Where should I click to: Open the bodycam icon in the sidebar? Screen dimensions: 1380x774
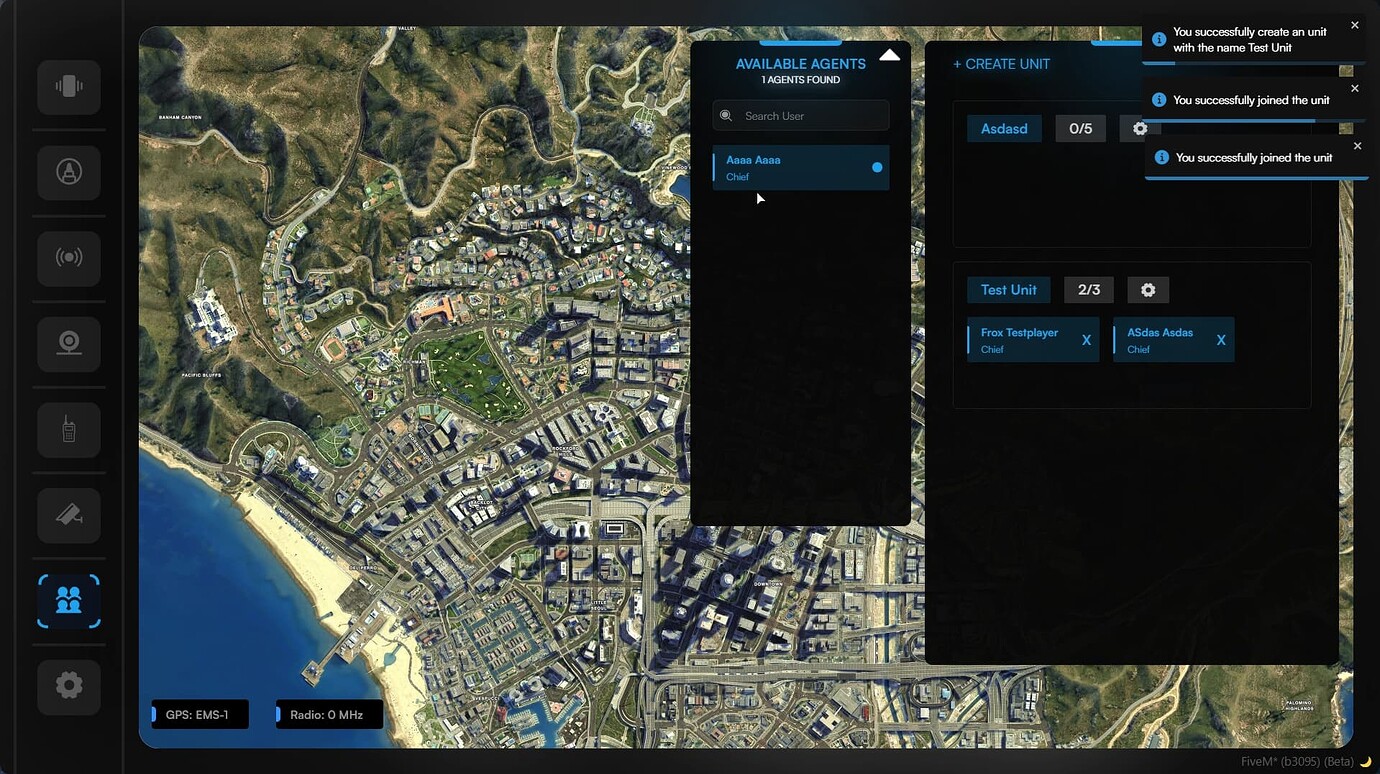click(68, 343)
